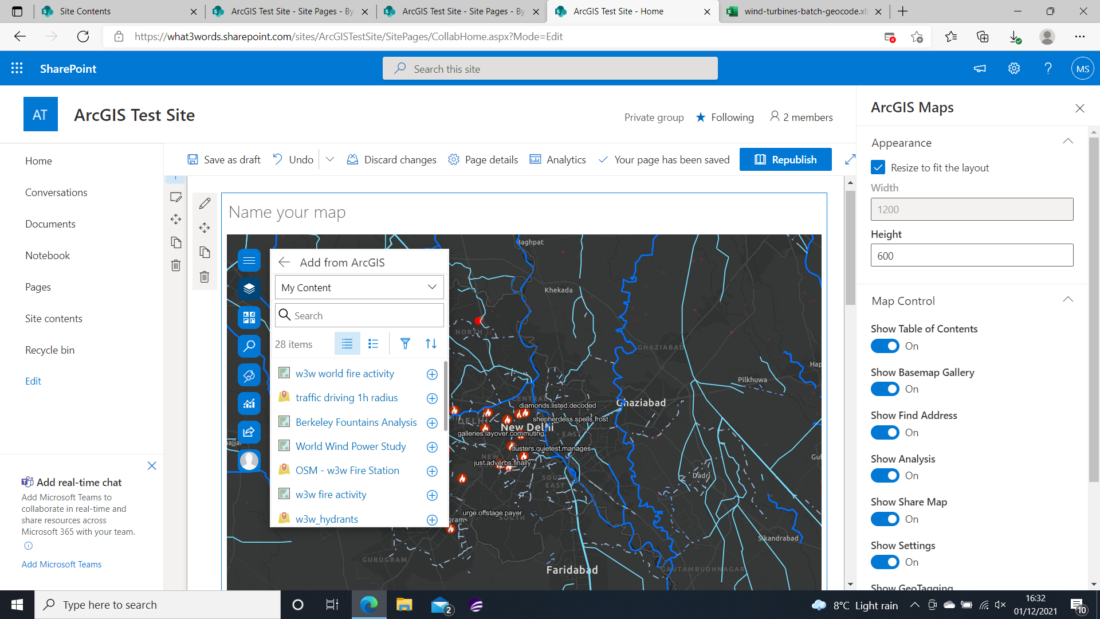Open Conversations in site navigation
Image resolution: width=1100 pixels, height=619 pixels.
coord(56,192)
